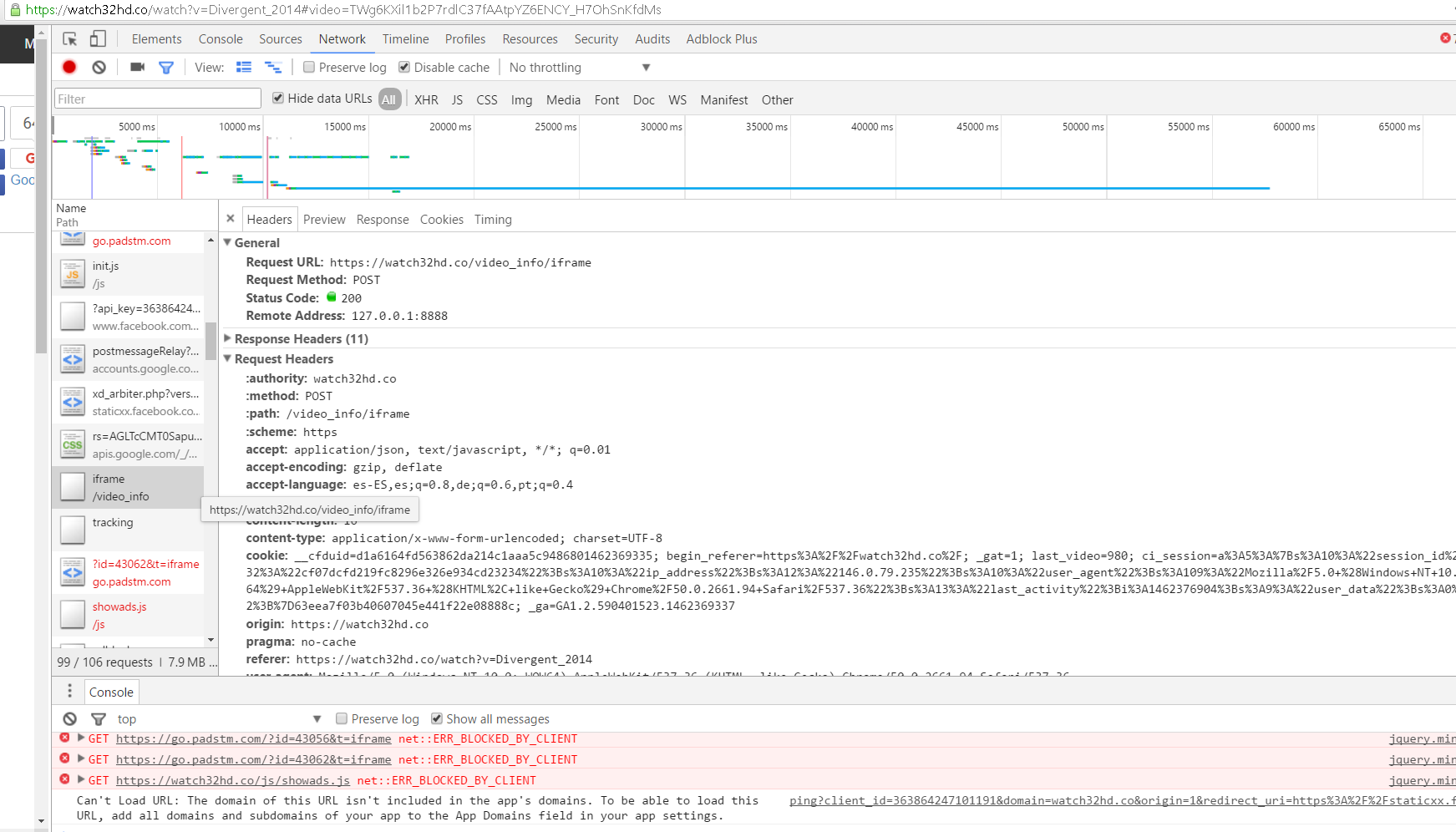The width and height of the screenshot is (1456, 832).
Task: Open the Preview tab of the request
Action: point(324,220)
